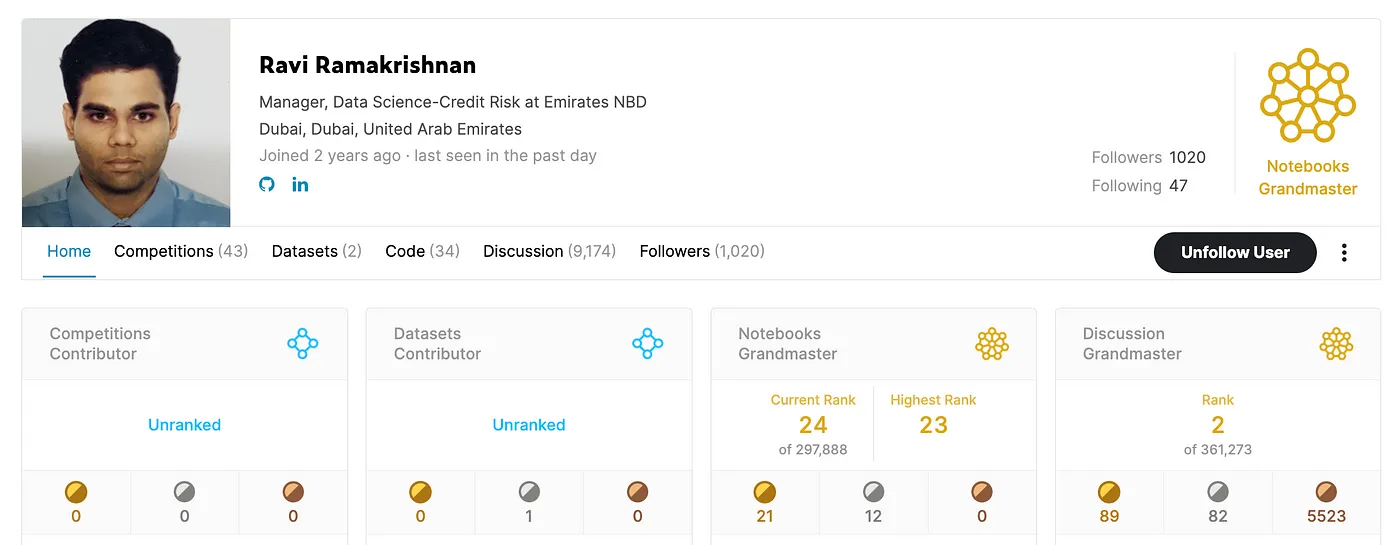Click Ravi Ramakrishnan's profile photo
The image size is (1400, 545).
click(126, 123)
